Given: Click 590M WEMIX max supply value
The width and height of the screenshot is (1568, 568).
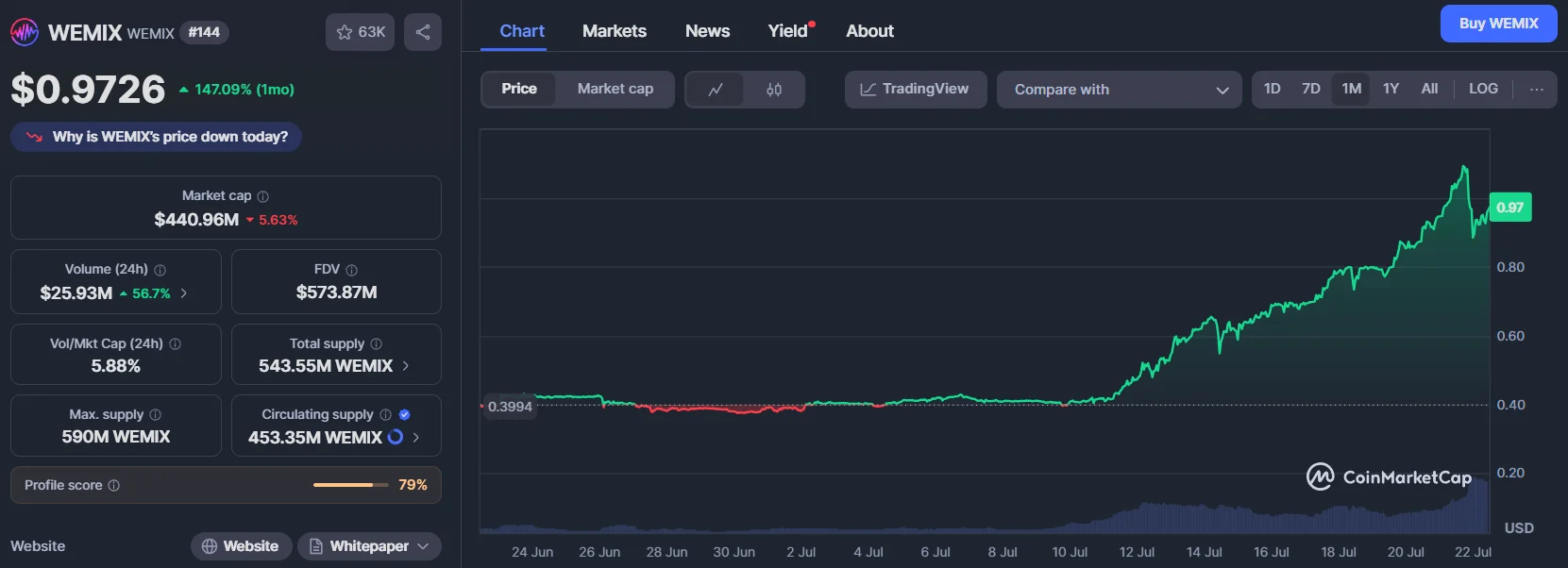Looking at the screenshot, I should tap(116, 437).
